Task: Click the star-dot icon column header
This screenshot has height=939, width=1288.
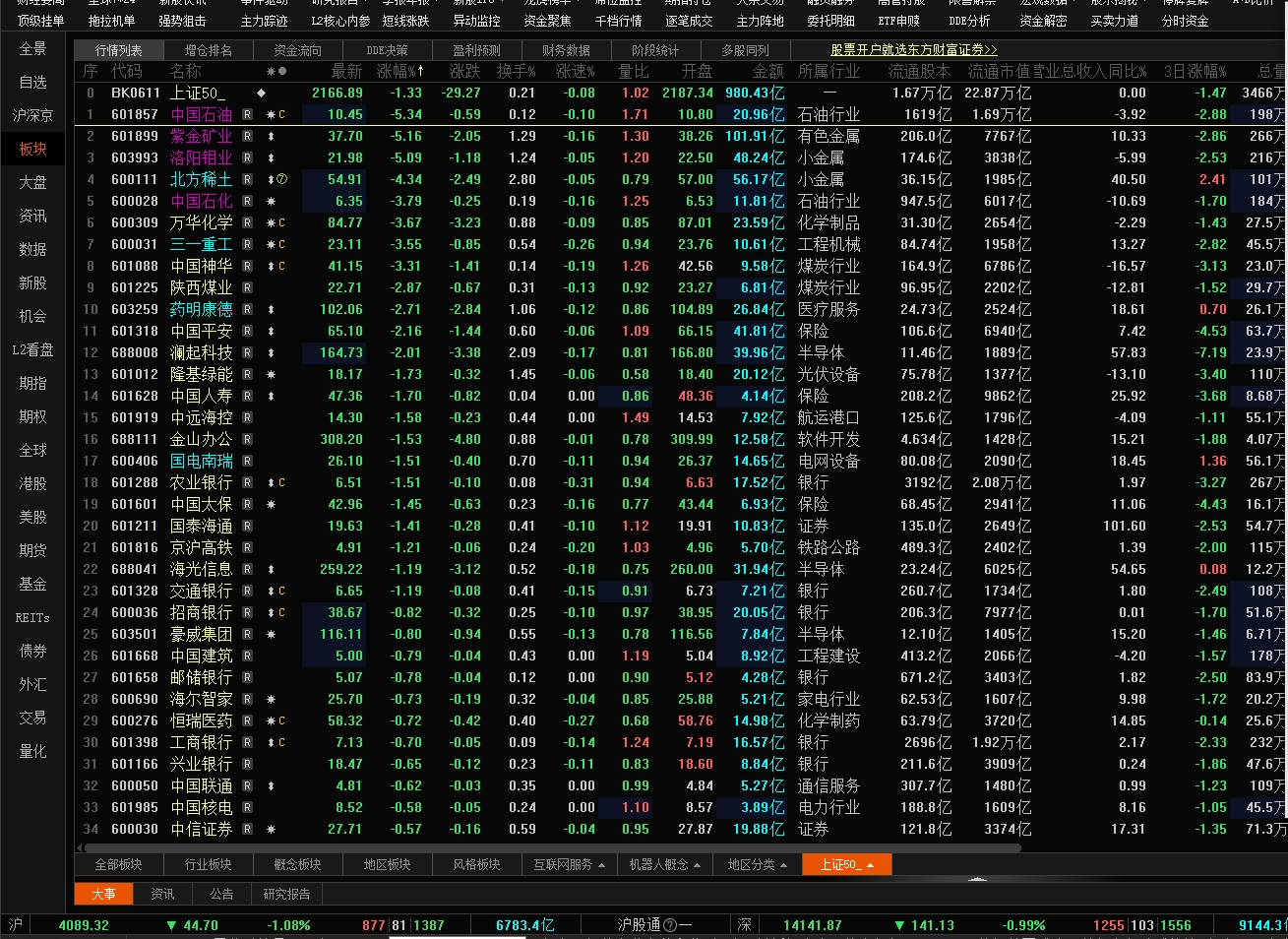Action: point(276,71)
